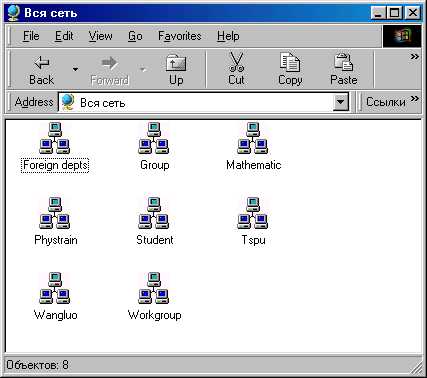Click the Group label text
The height and width of the screenshot is (378, 427).
pos(155,165)
